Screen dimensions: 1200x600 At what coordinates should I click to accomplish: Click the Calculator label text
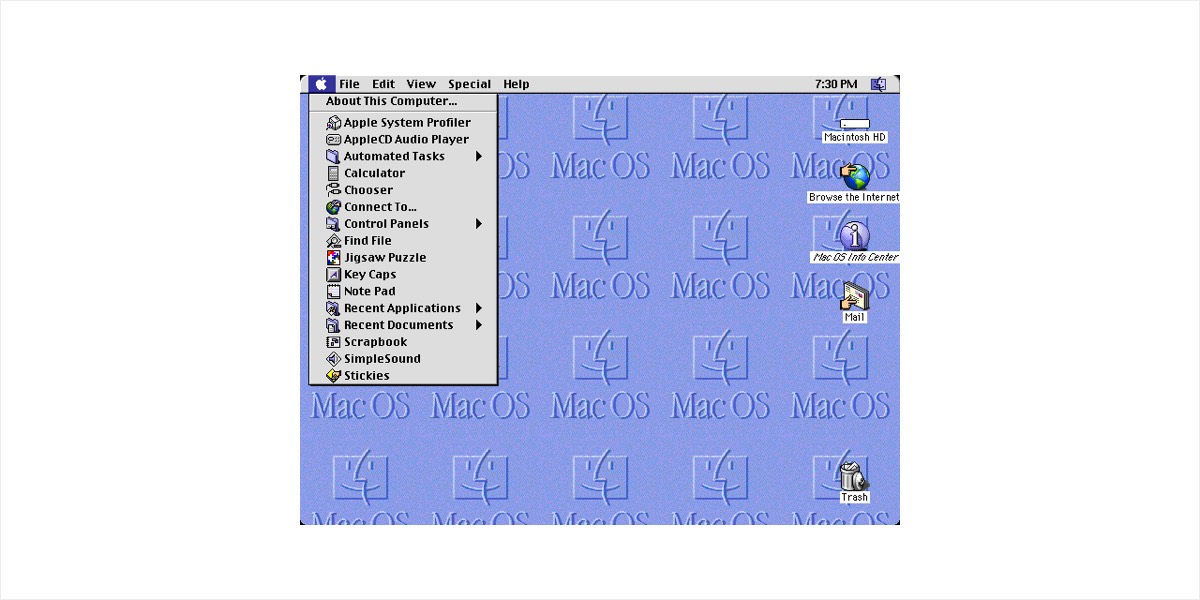374,173
